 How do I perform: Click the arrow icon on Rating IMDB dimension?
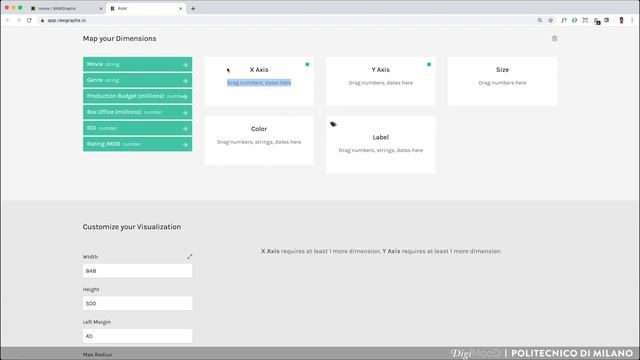click(x=185, y=144)
